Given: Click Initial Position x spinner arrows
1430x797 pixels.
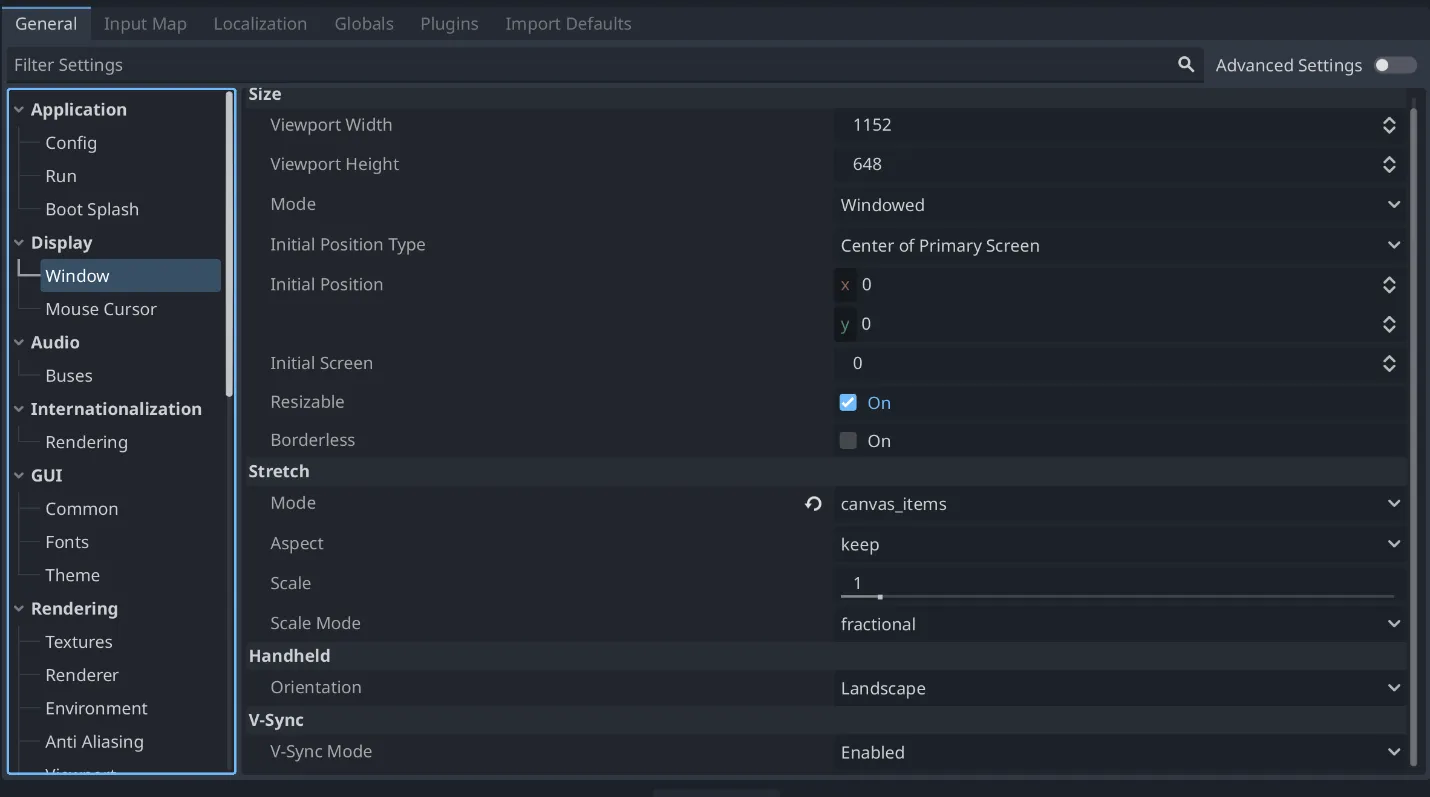Looking at the screenshot, I should click(1389, 285).
